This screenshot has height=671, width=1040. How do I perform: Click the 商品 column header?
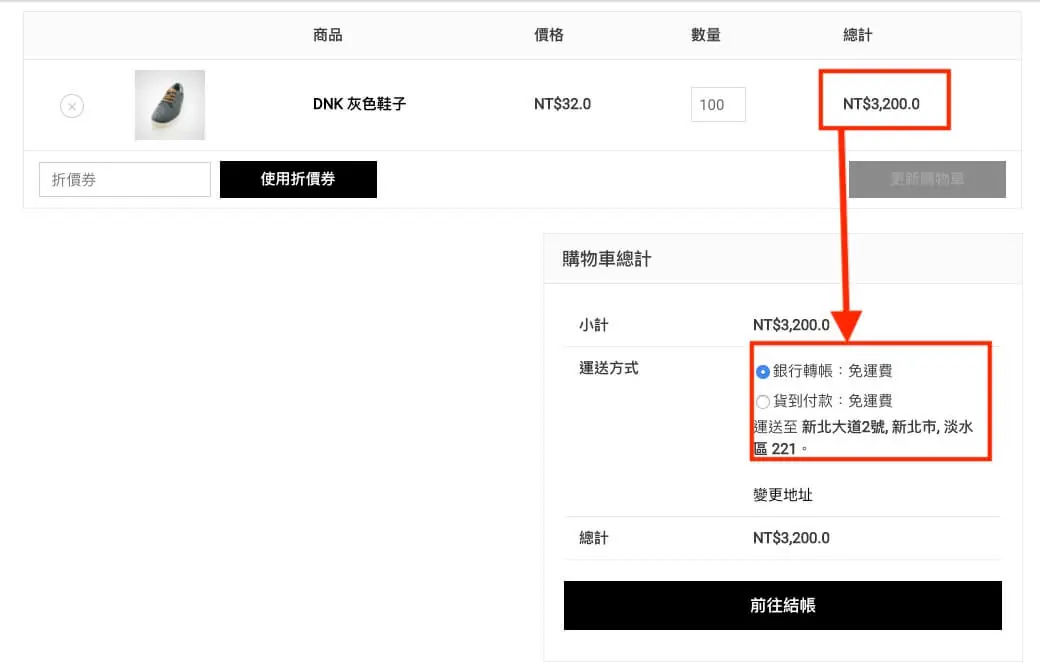click(328, 35)
